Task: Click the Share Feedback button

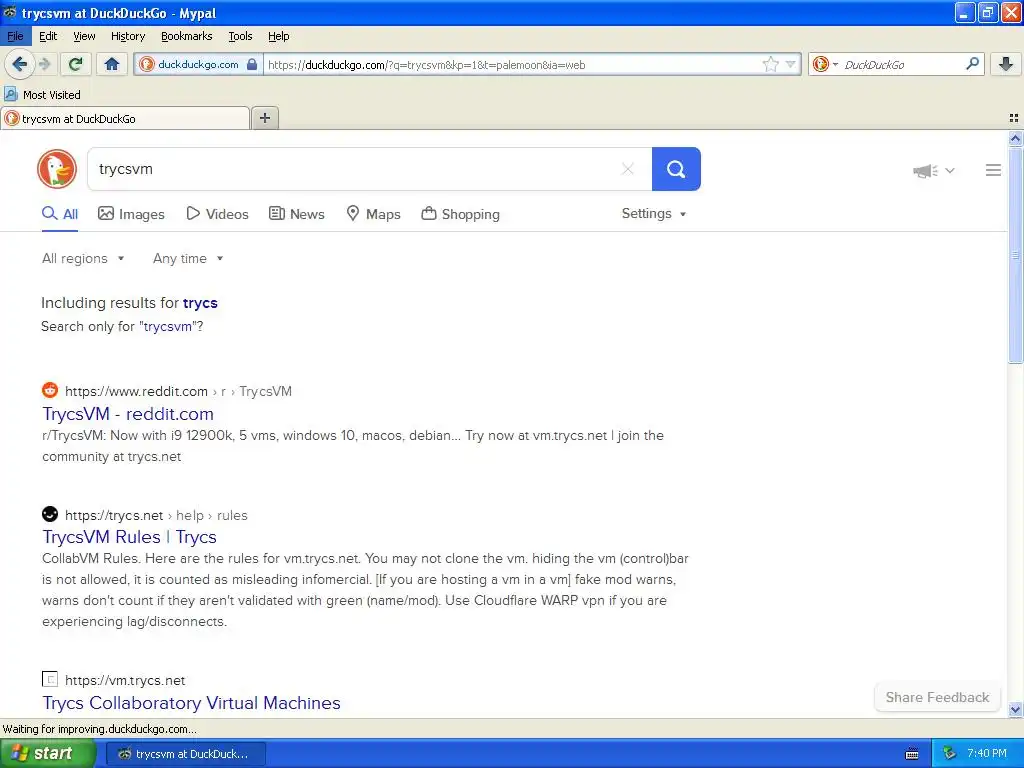Action: [937, 697]
